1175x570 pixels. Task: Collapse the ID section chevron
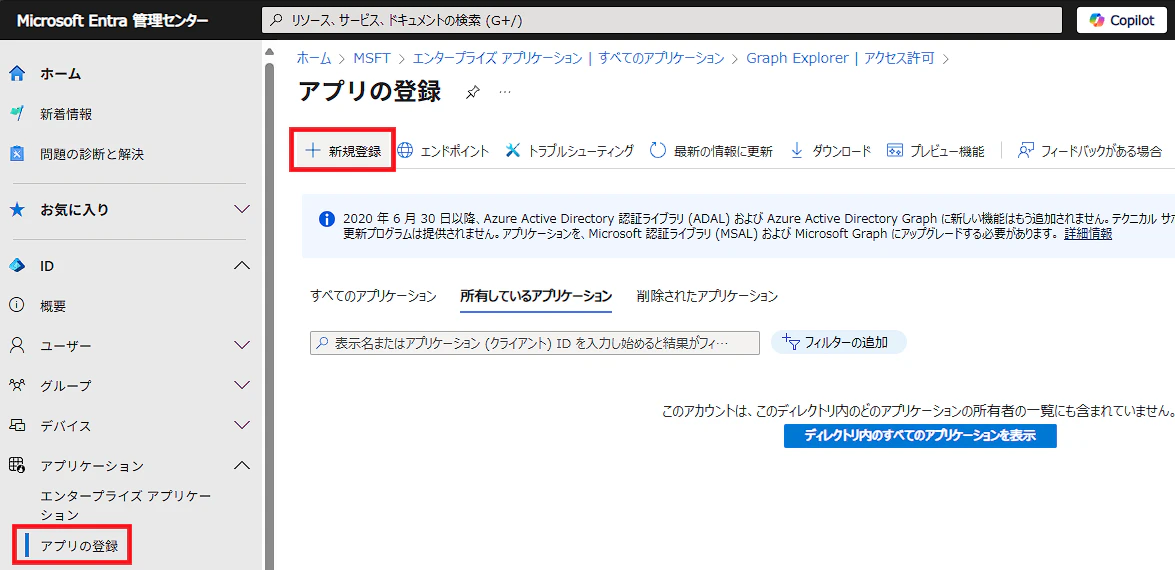241,266
